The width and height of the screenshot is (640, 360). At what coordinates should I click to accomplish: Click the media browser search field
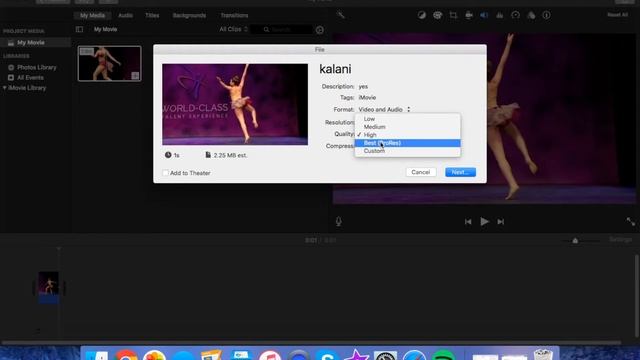[x=282, y=29]
